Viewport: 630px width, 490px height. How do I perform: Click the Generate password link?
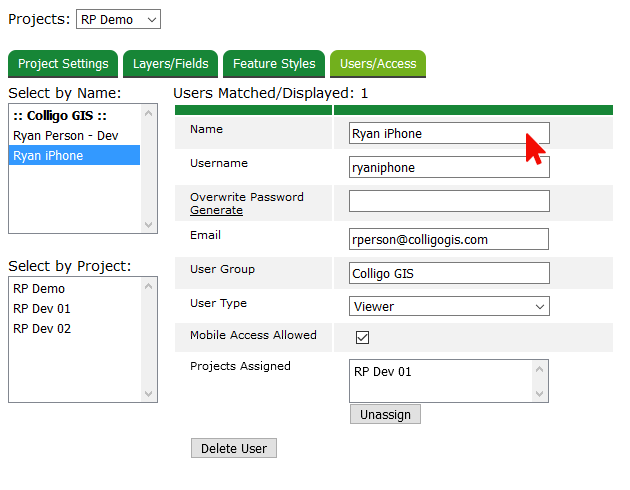coord(216,210)
